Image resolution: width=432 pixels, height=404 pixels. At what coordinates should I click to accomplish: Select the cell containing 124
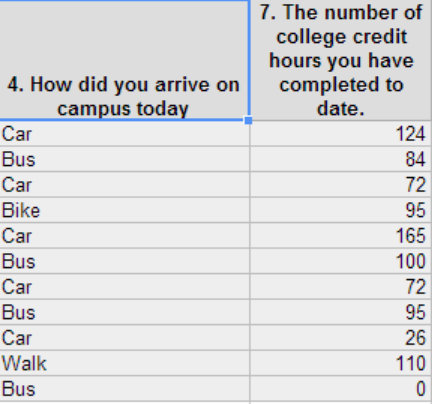341,134
